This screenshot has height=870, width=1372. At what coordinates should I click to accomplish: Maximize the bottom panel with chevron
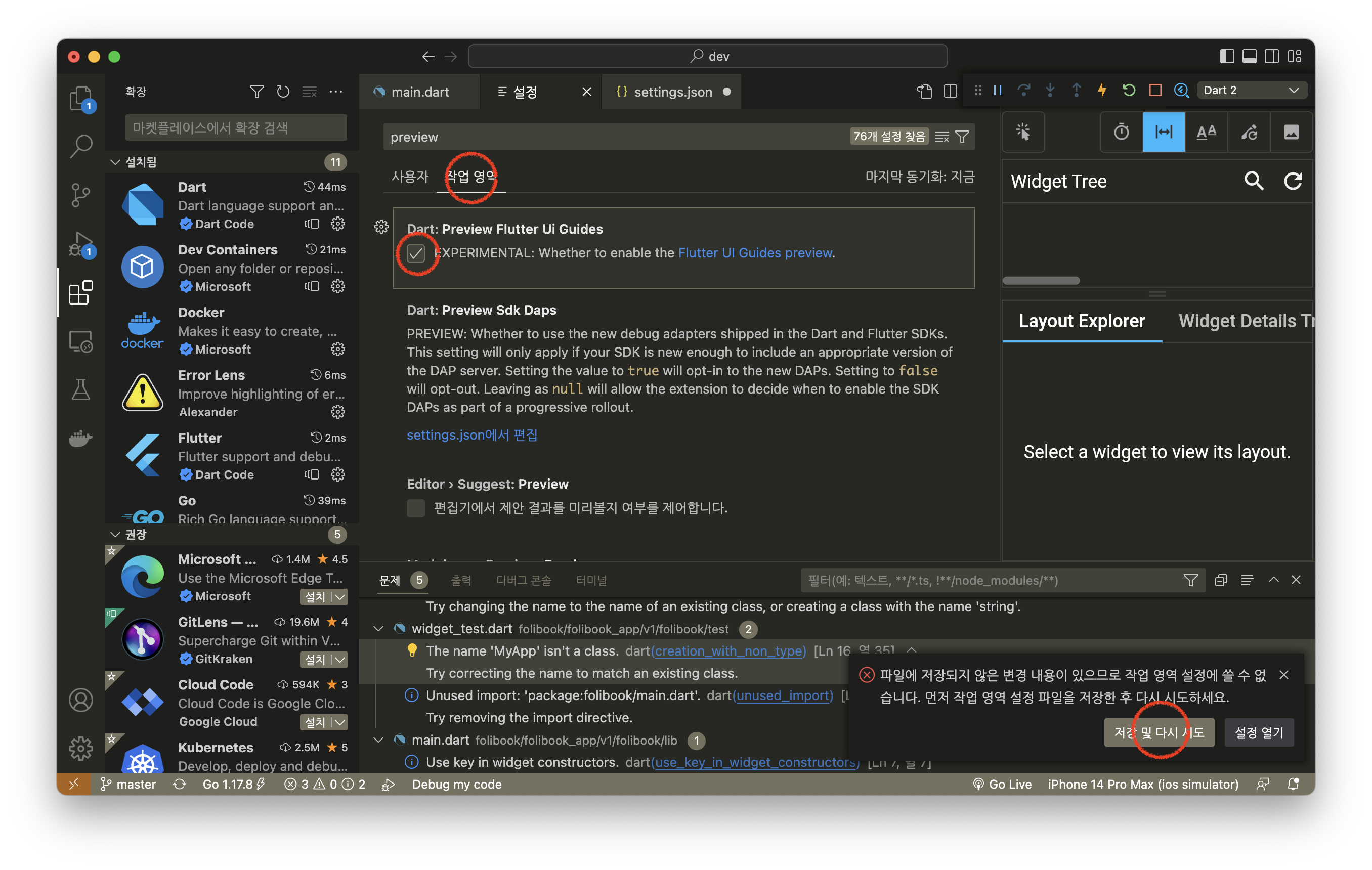1273,580
